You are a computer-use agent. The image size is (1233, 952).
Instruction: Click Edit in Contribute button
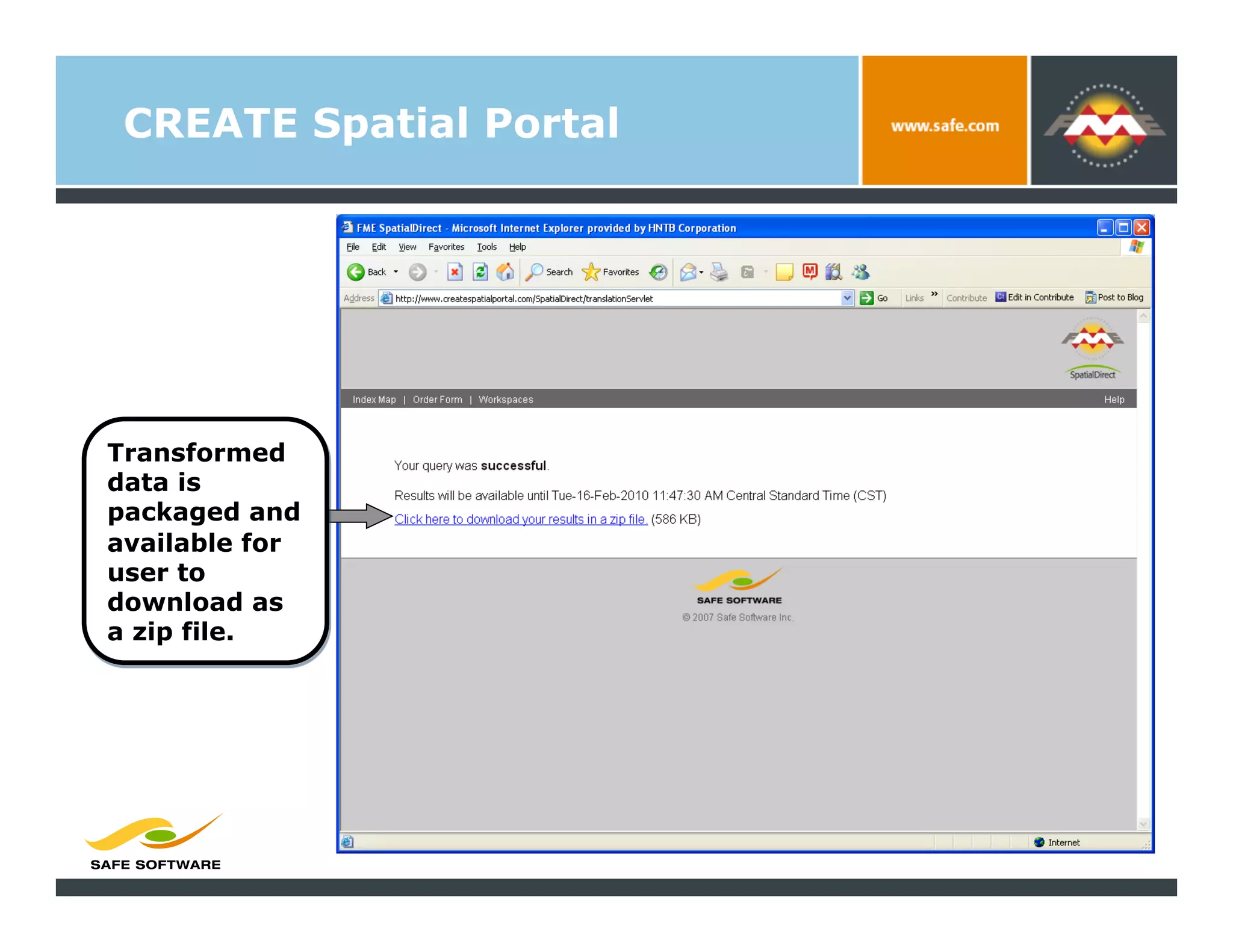point(1034,297)
